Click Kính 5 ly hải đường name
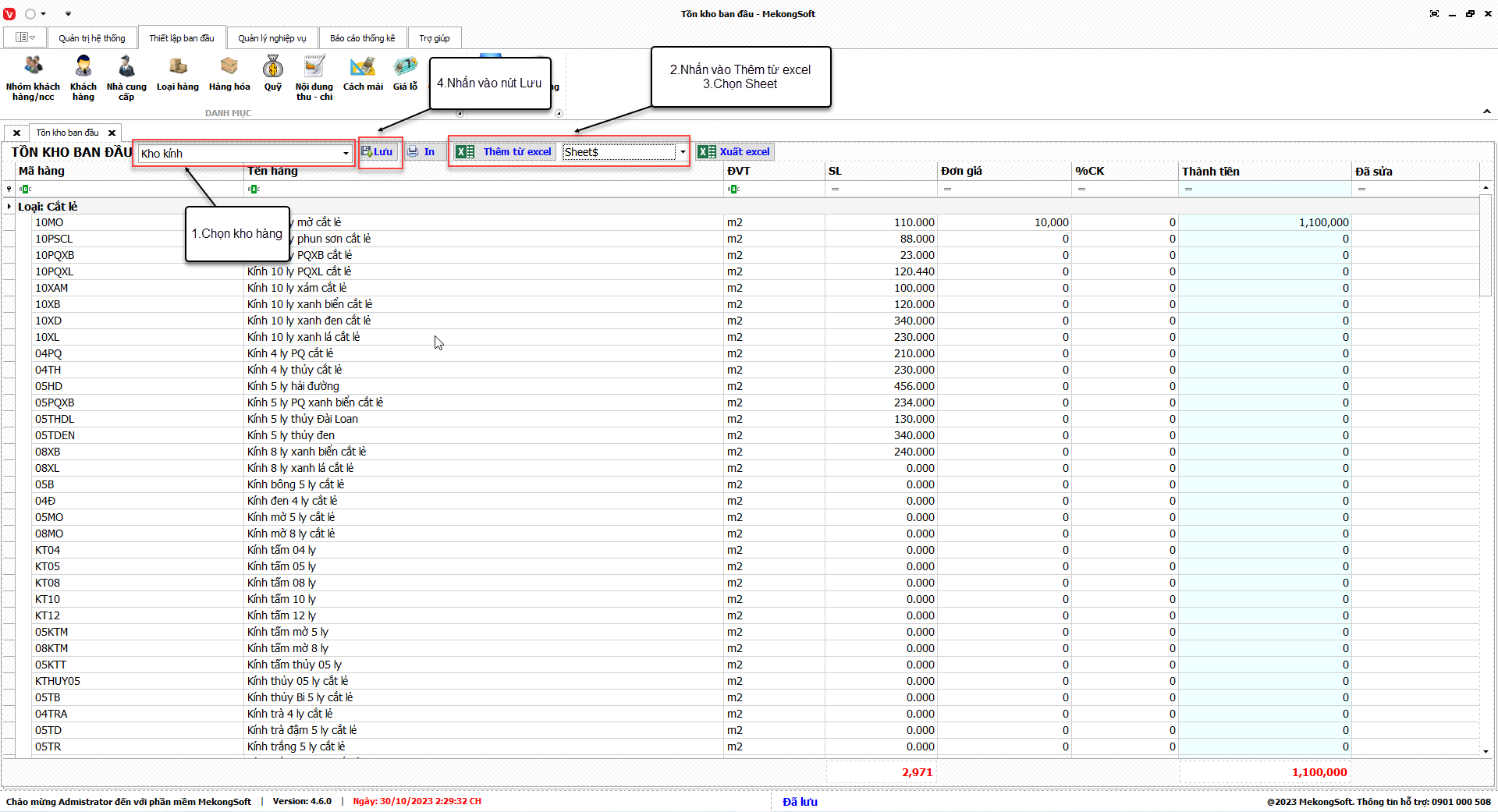Viewport: 1498px width, 812px height. click(x=293, y=386)
